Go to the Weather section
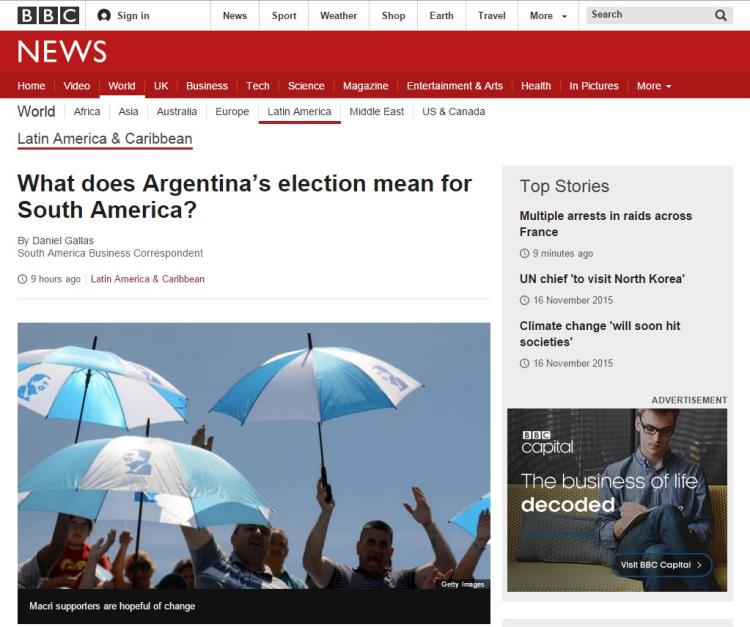Viewport: 750px width, 627px height. click(x=338, y=16)
